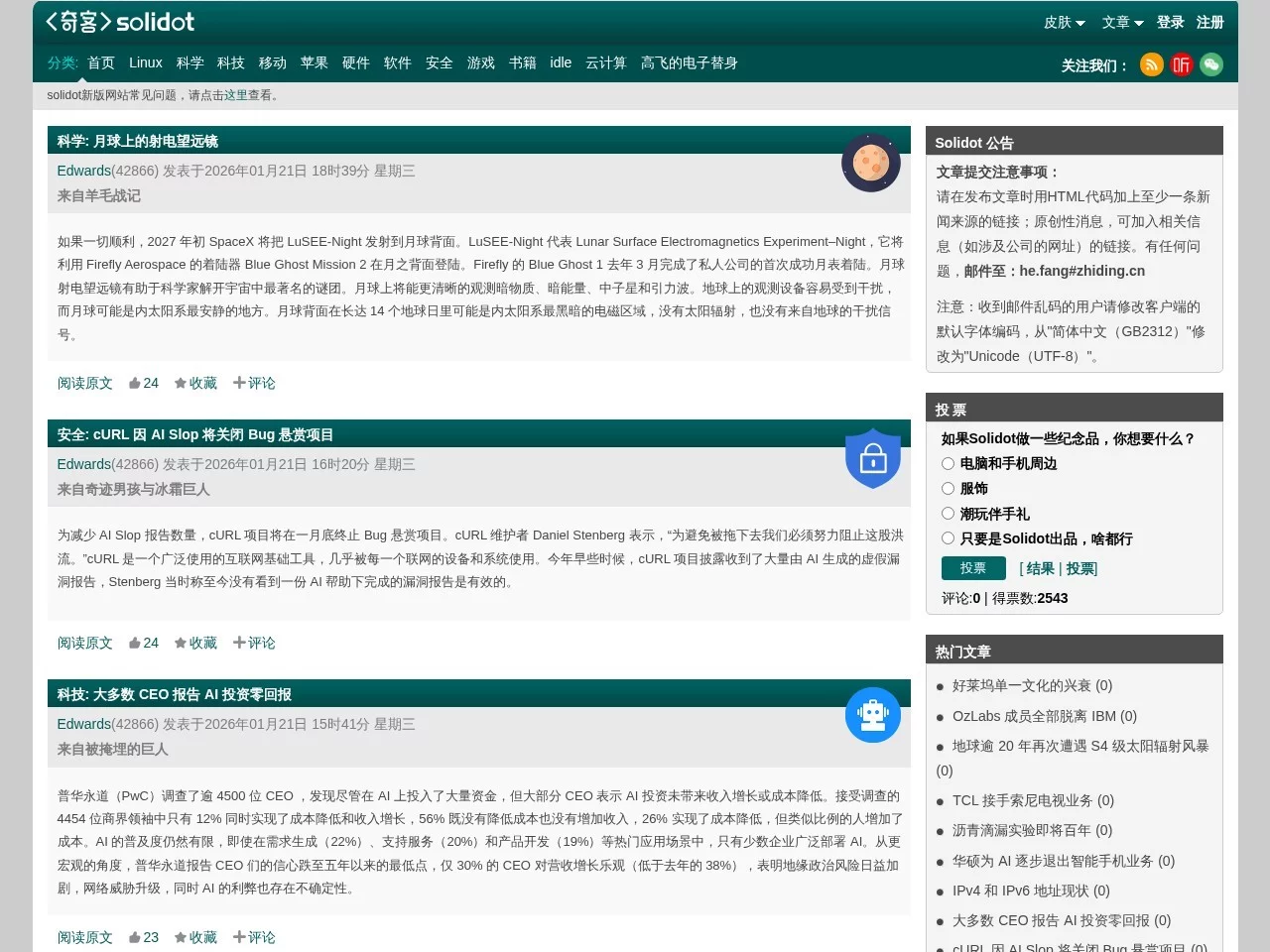Switch to the Linux category tab
Viewport: 1270px width, 952px height.
pos(145,62)
